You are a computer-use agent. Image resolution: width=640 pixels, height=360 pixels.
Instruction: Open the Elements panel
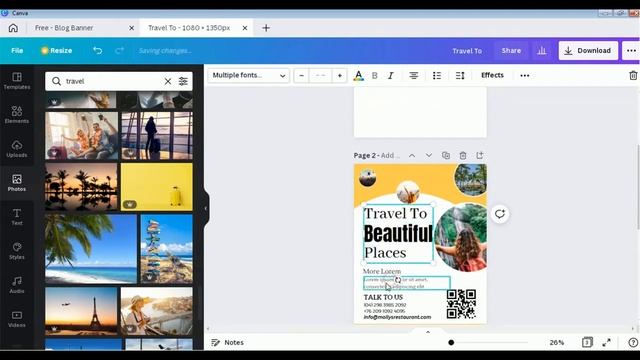pos(17,115)
